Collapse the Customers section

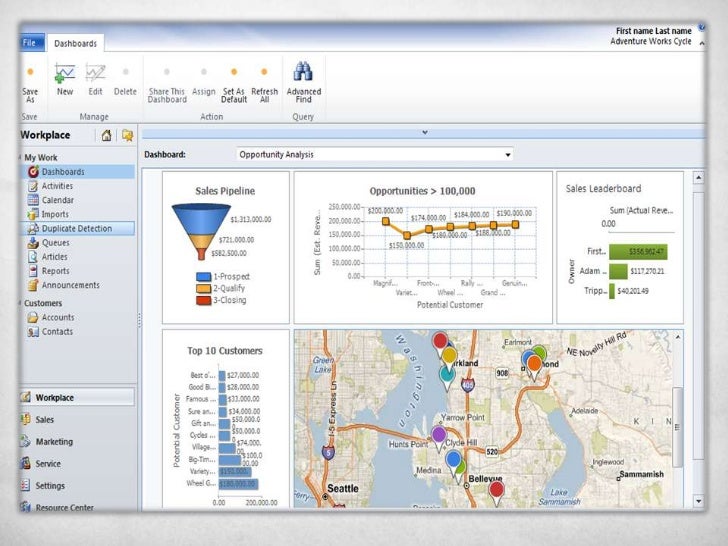click(x=20, y=303)
